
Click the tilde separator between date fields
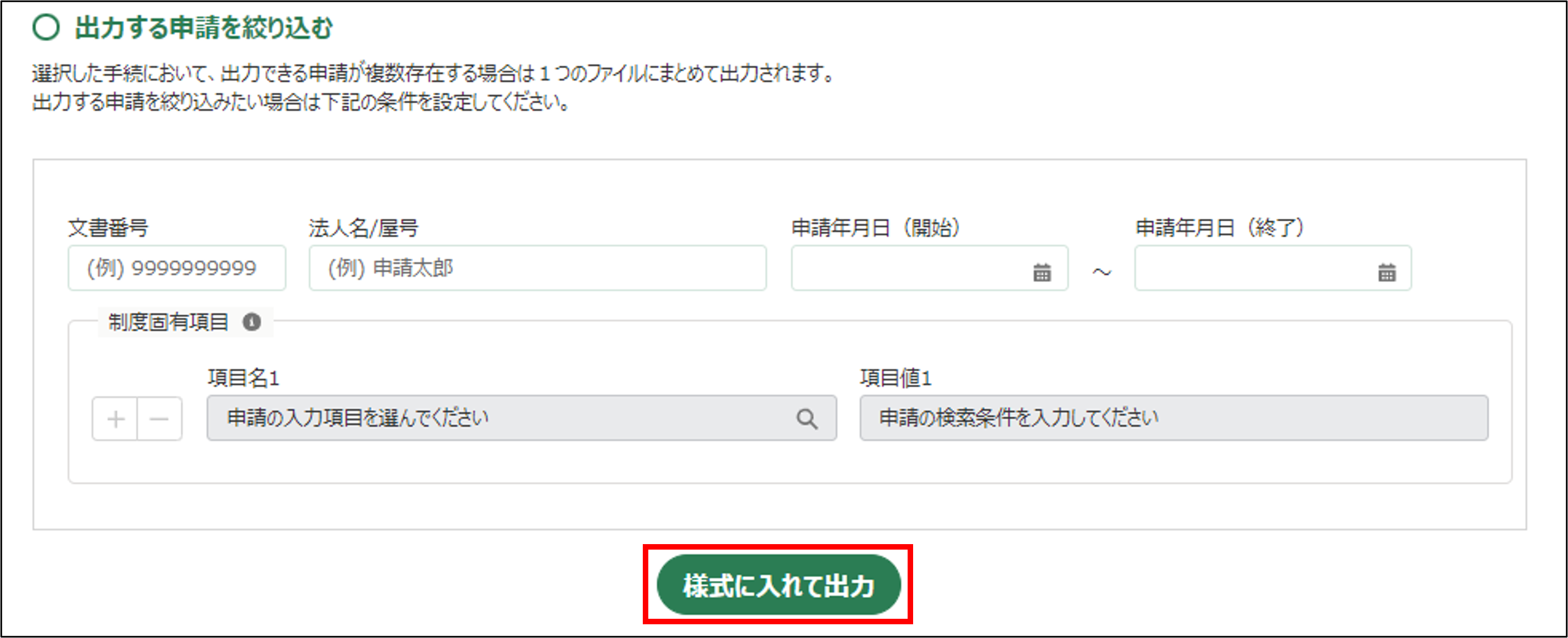[x=1101, y=272]
